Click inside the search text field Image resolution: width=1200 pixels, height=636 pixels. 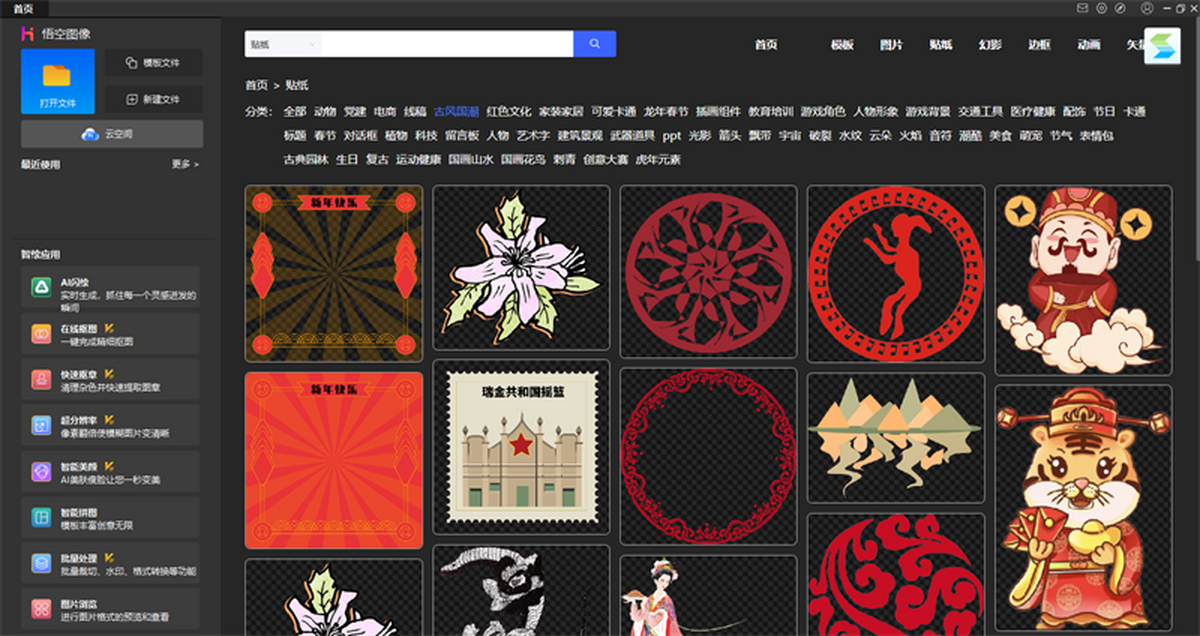tap(447, 44)
